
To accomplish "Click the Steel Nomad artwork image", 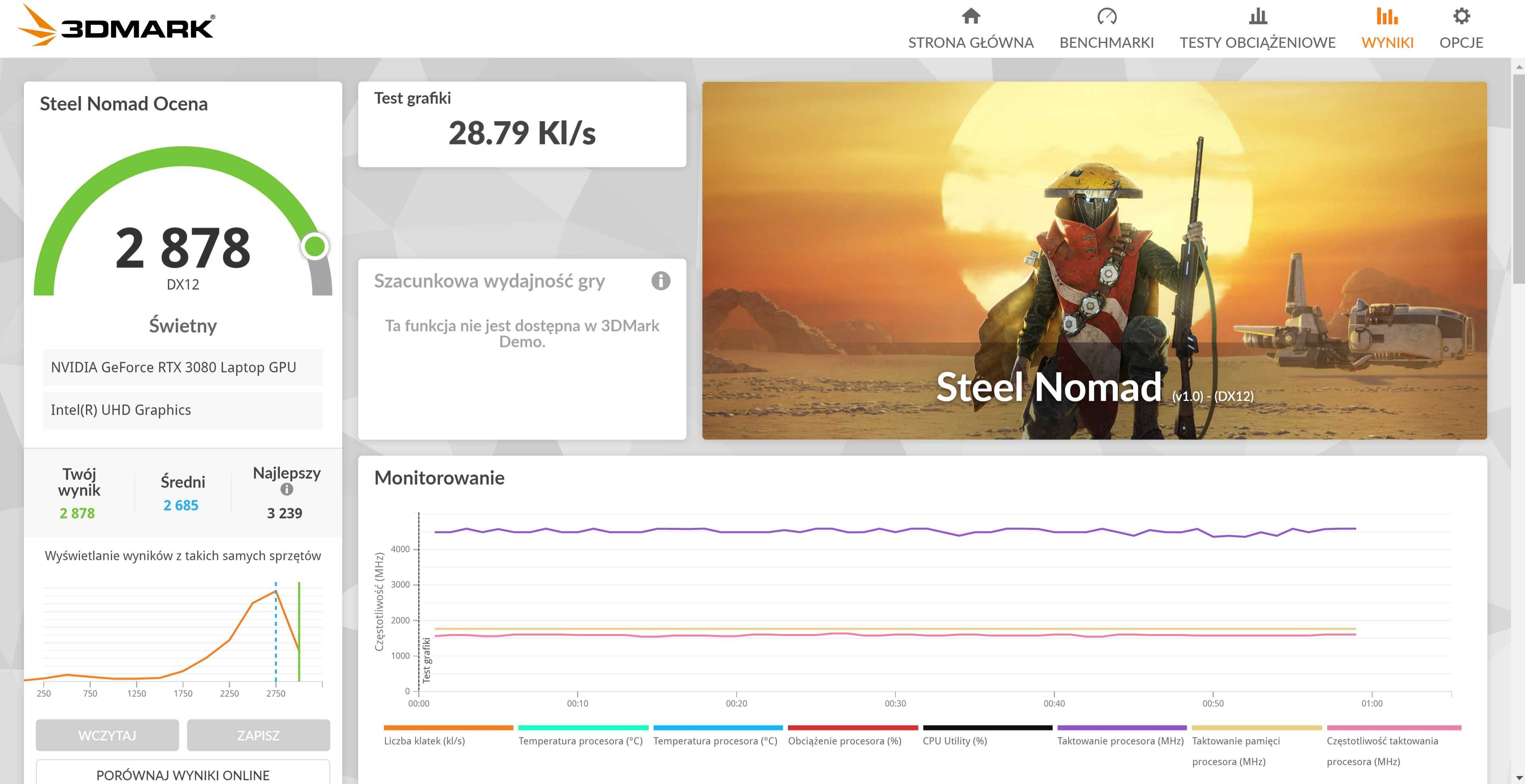I will [1094, 261].
